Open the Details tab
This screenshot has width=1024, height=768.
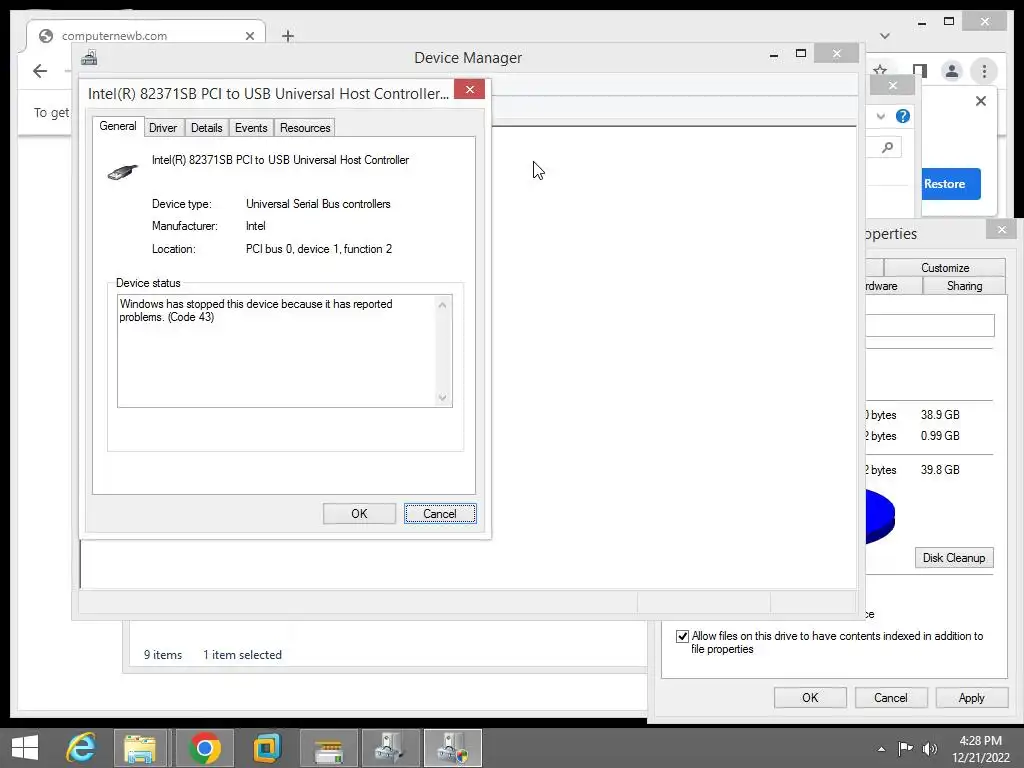pos(206,128)
